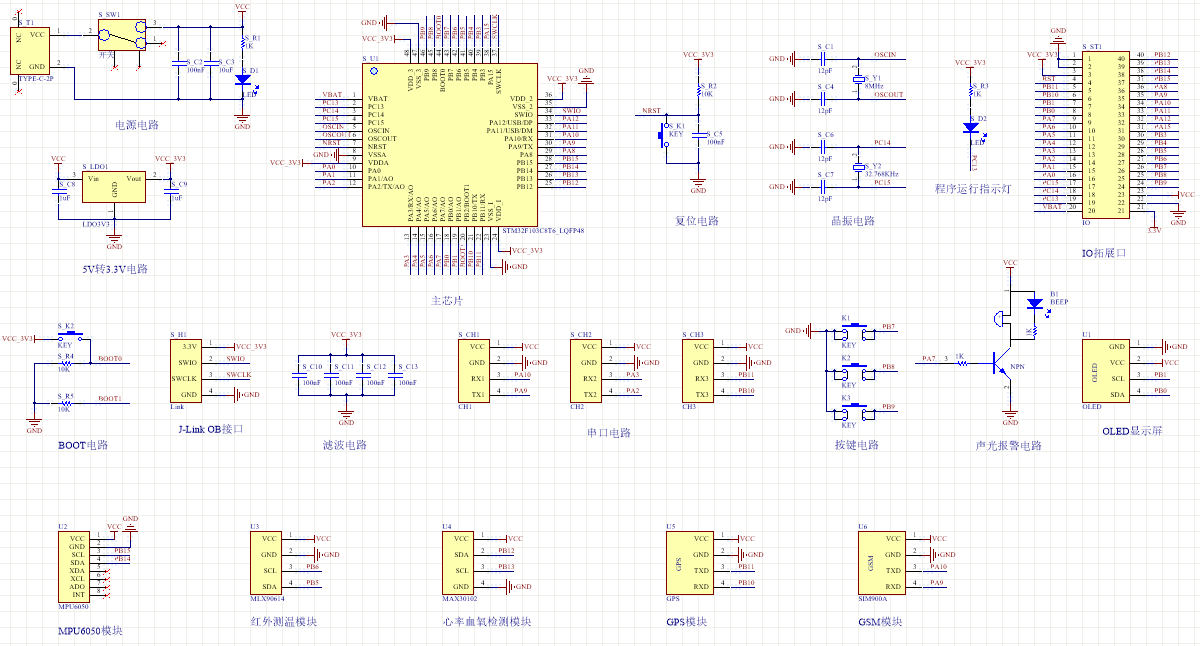The image size is (1200, 646).
Task: Click the 程序运行指示灯 label
Action: 973,188
